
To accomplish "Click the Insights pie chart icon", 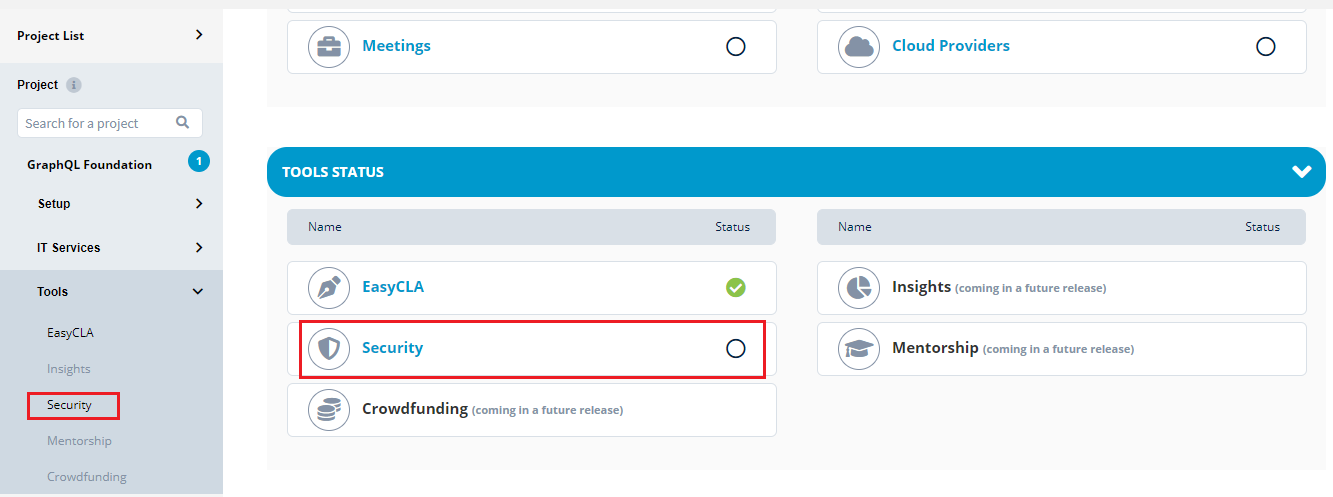I will (x=858, y=288).
